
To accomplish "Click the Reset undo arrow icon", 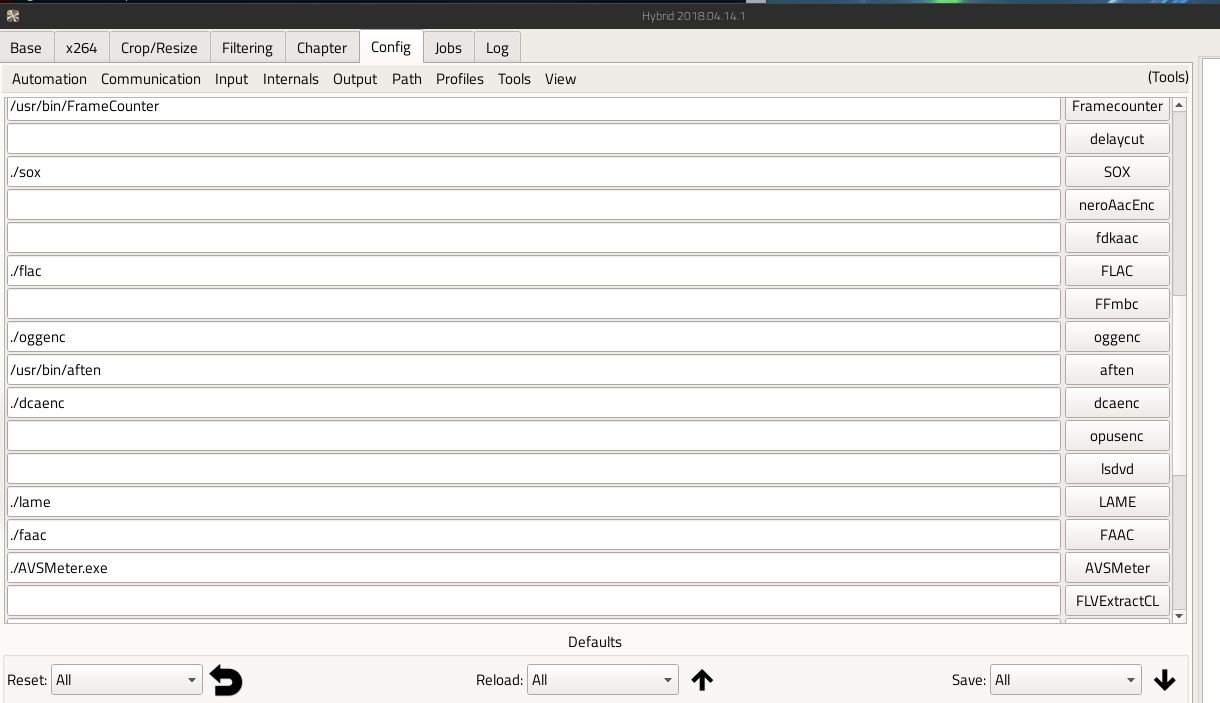I will click(226, 680).
